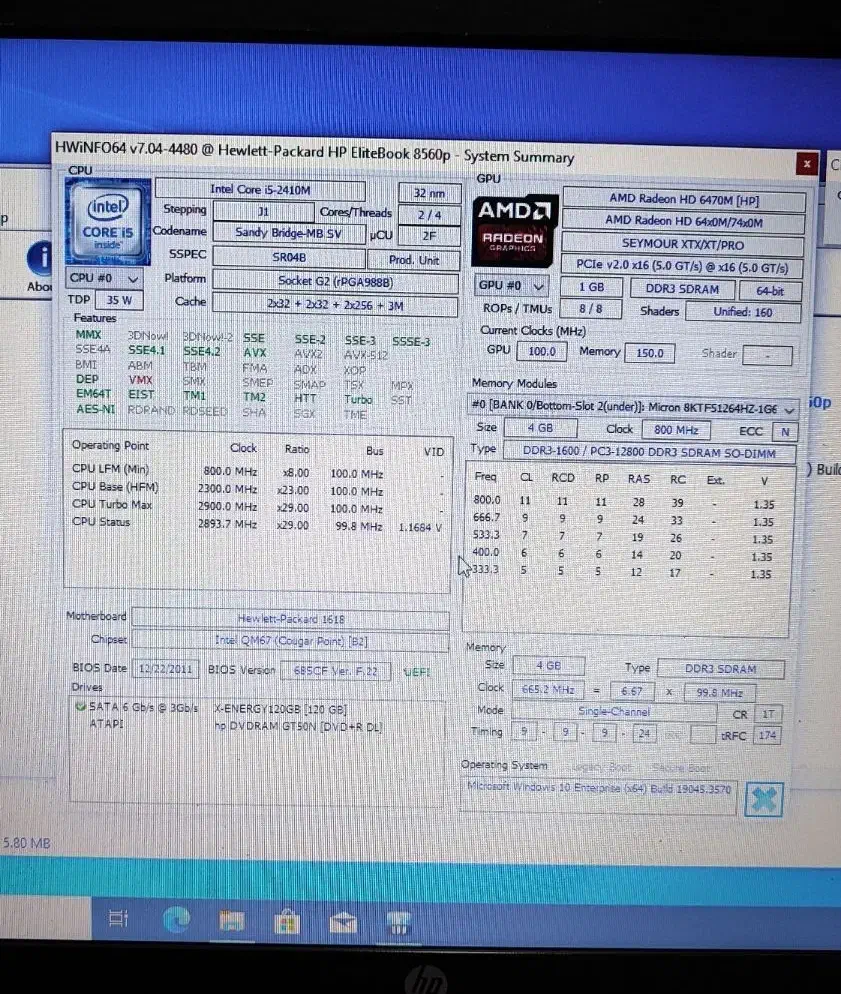Image resolution: width=841 pixels, height=994 pixels.
Task: Open the Mail app from the taskbar
Action: (x=343, y=919)
